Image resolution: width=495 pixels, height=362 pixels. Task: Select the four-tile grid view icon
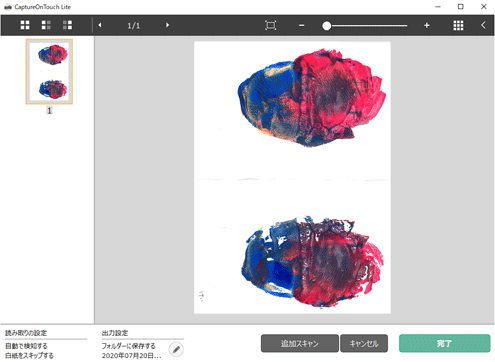coord(25,25)
